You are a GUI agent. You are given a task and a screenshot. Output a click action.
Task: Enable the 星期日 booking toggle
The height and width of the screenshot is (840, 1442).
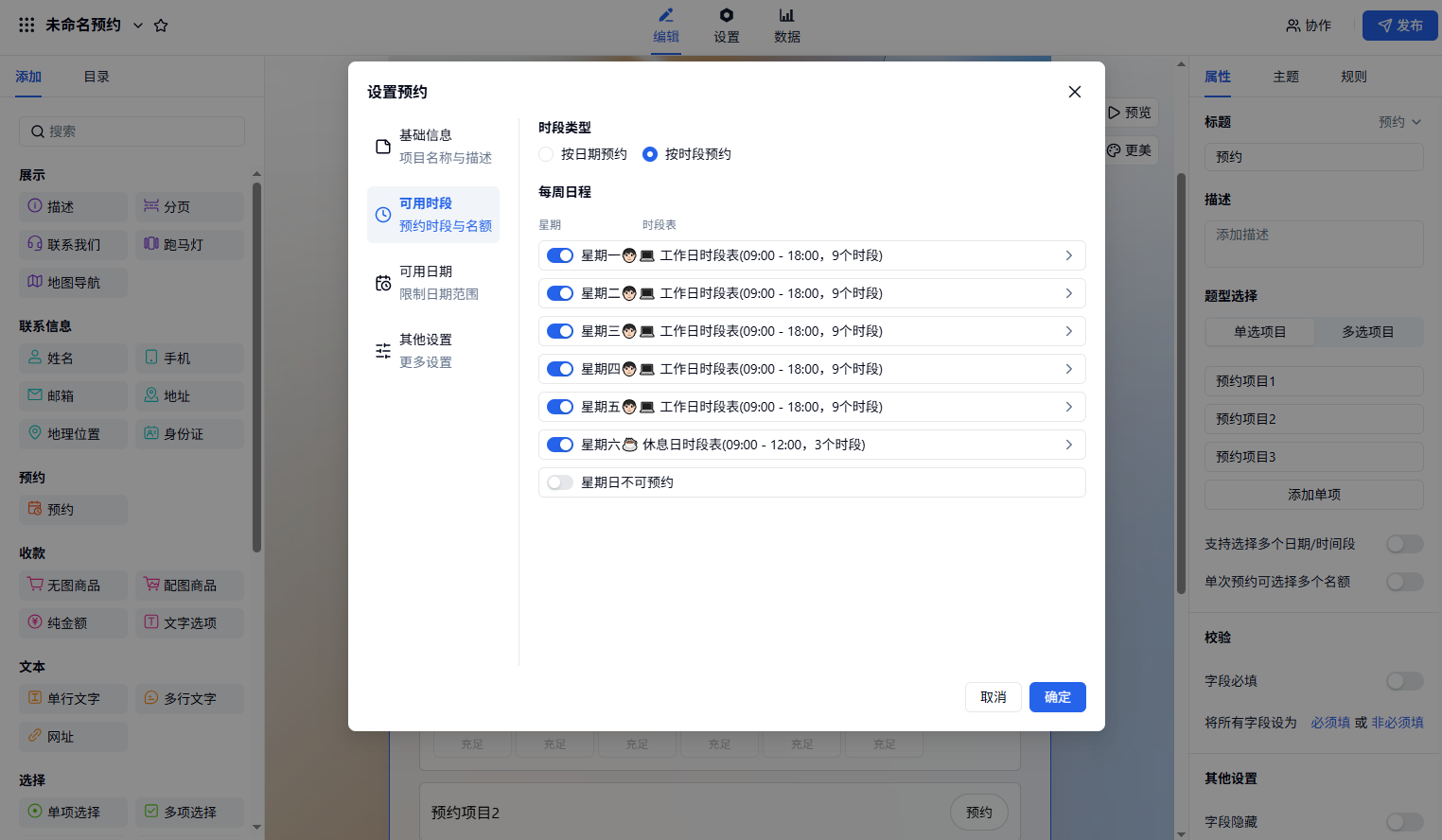click(x=560, y=482)
